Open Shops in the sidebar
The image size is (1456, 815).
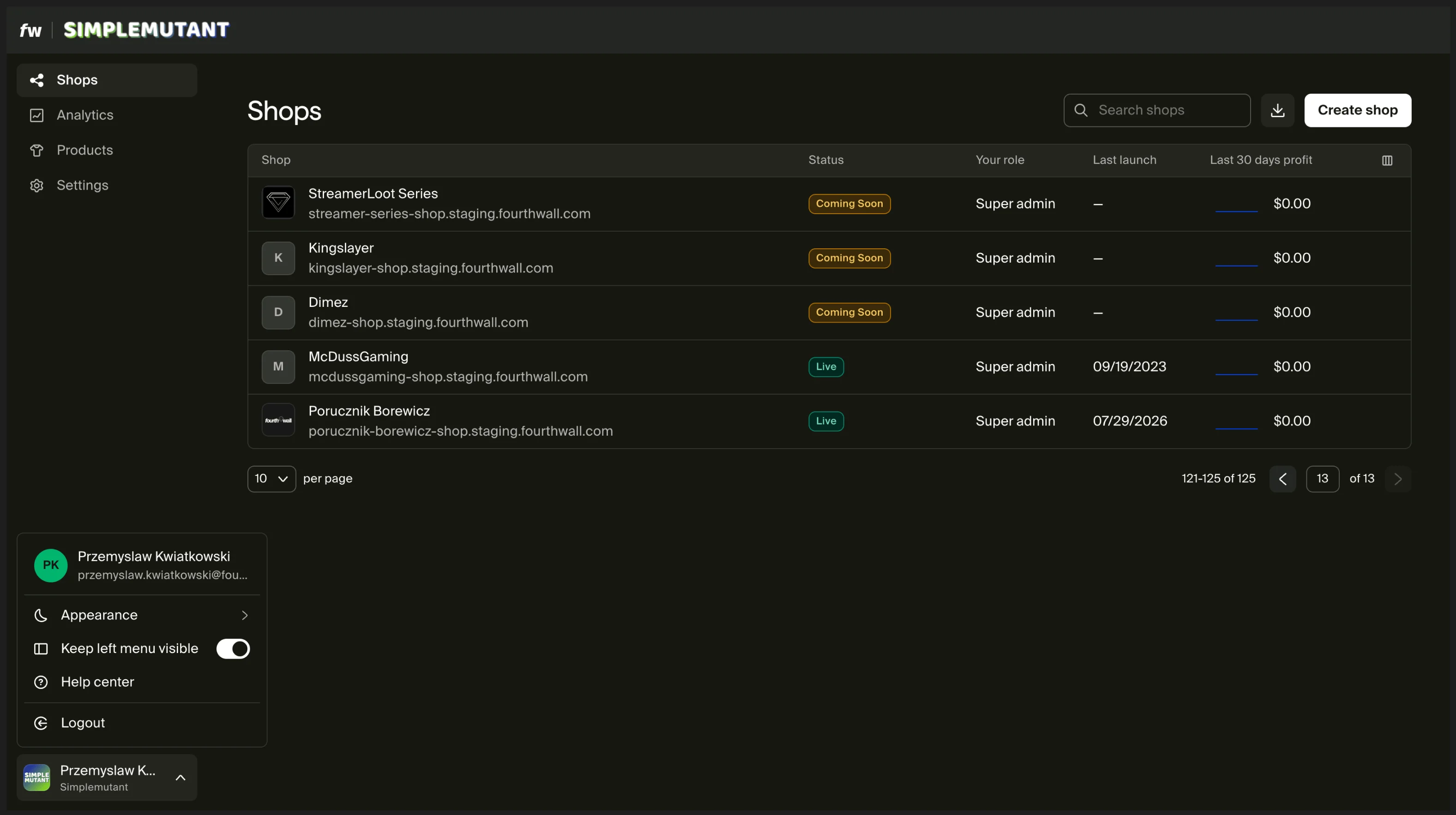107,80
